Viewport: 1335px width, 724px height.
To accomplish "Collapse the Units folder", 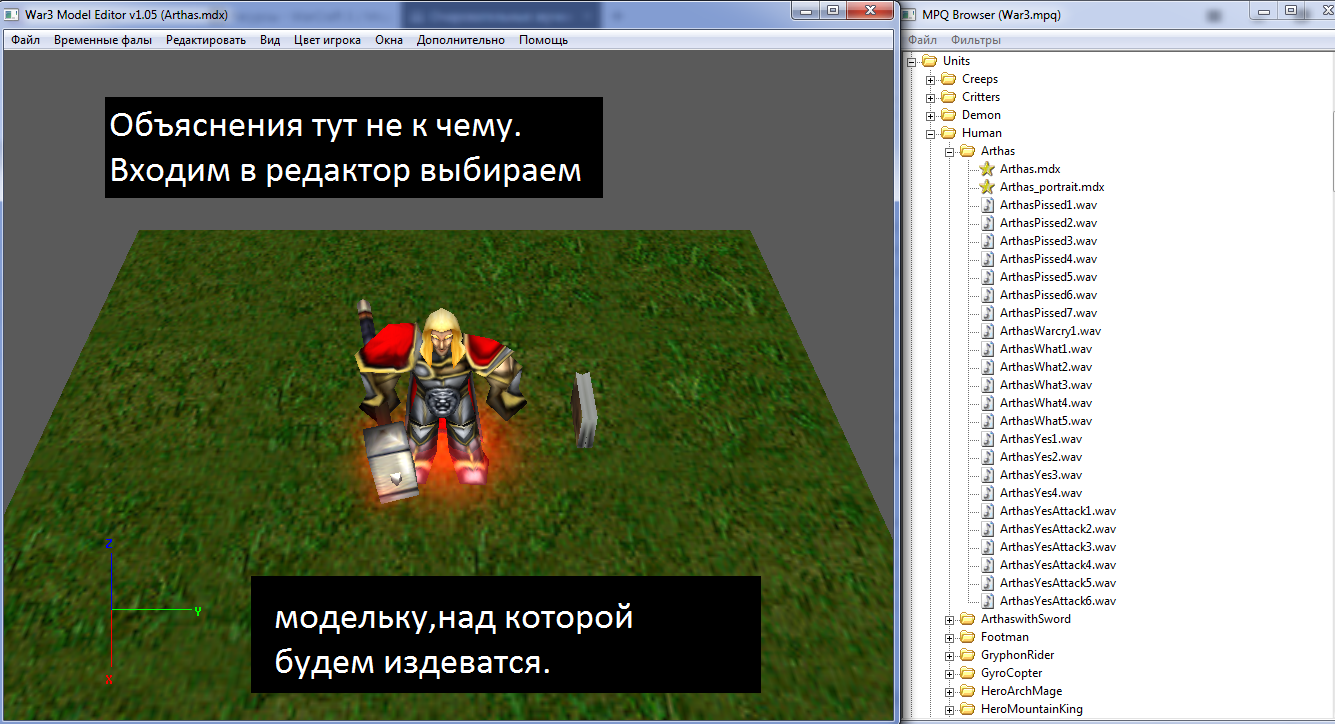I will click(x=912, y=61).
